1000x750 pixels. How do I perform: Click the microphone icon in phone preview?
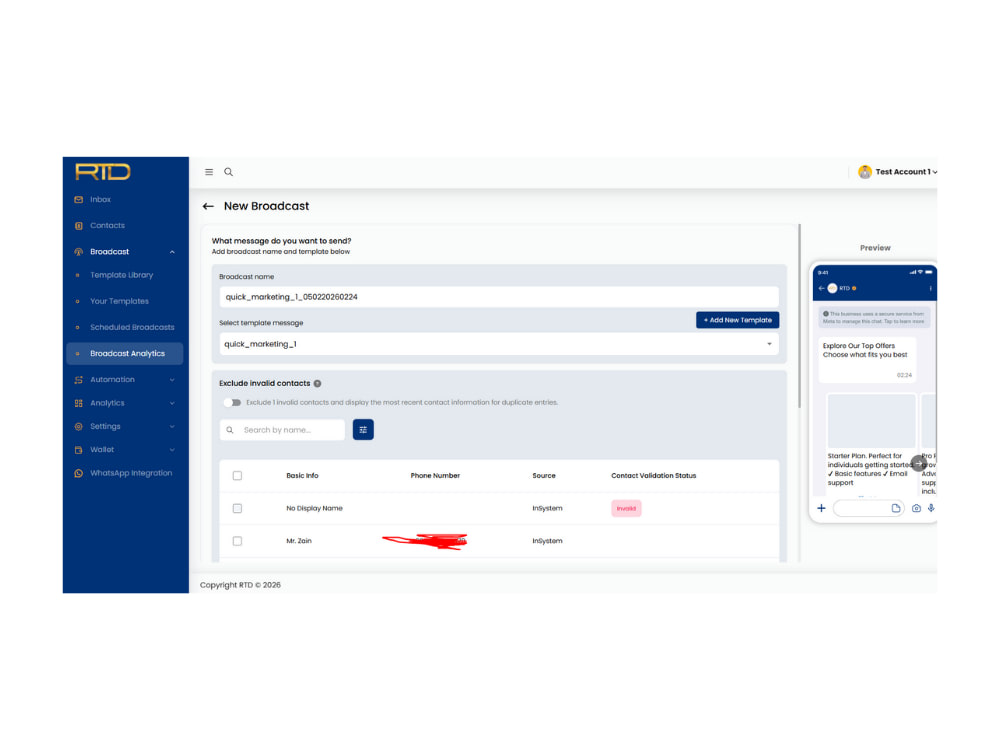(x=931, y=508)
